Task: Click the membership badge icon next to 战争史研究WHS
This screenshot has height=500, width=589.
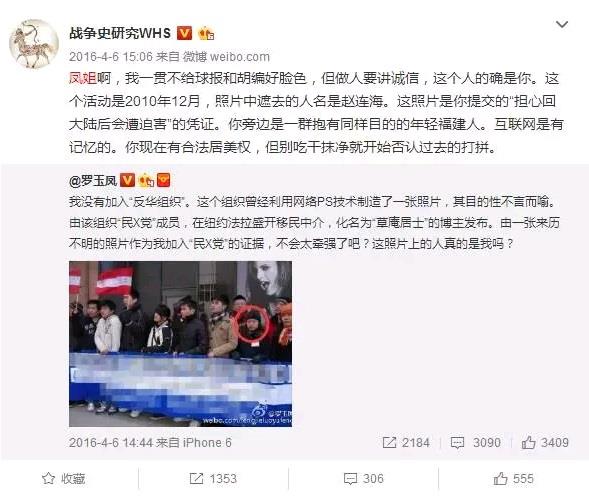Action: pos(206,33)
